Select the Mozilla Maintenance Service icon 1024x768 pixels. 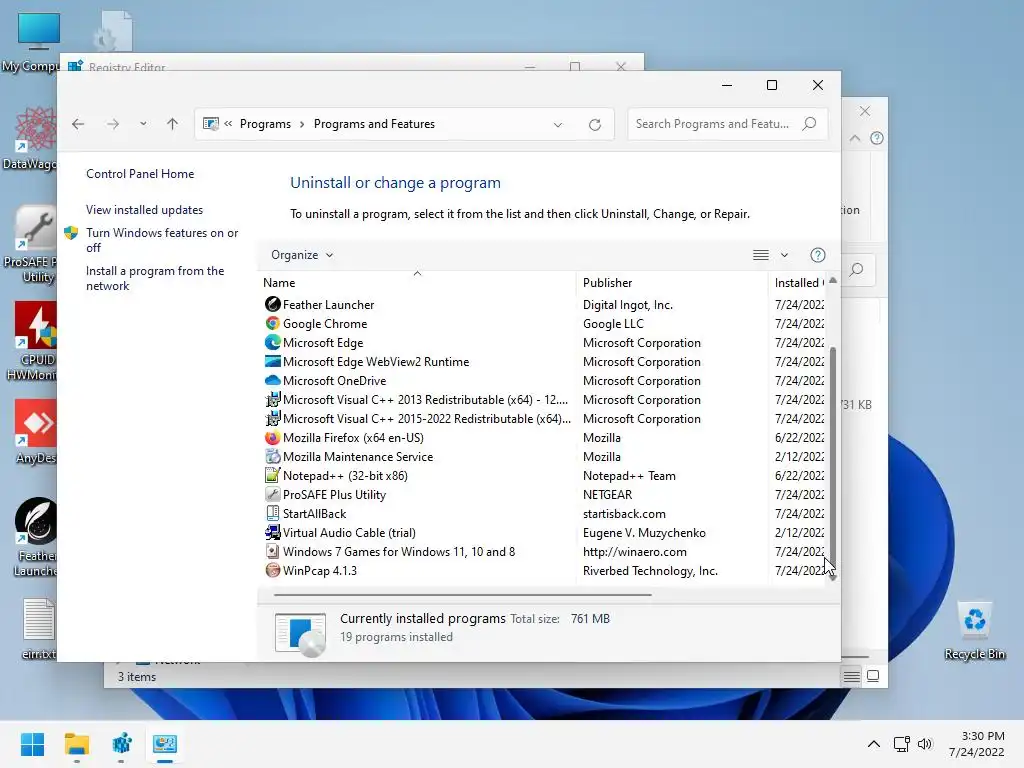(272, 456)
